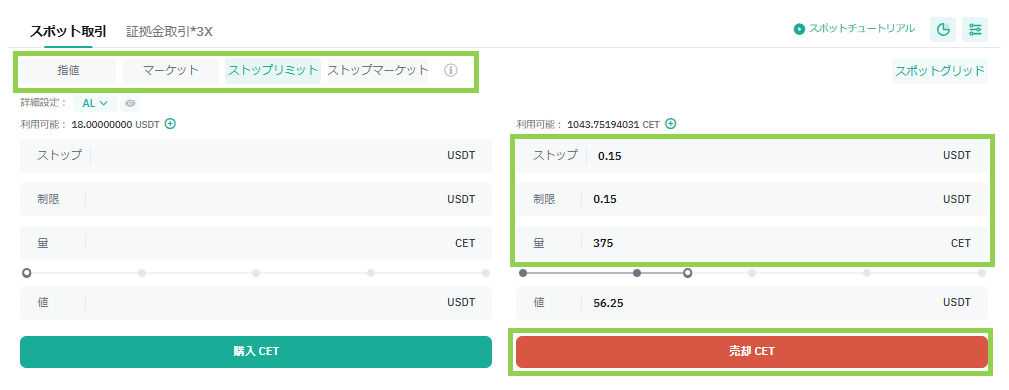Open the スポットグリッド button
This screenshot has height=390, width=1009.
pyautogui.click(x=940, y=71)
